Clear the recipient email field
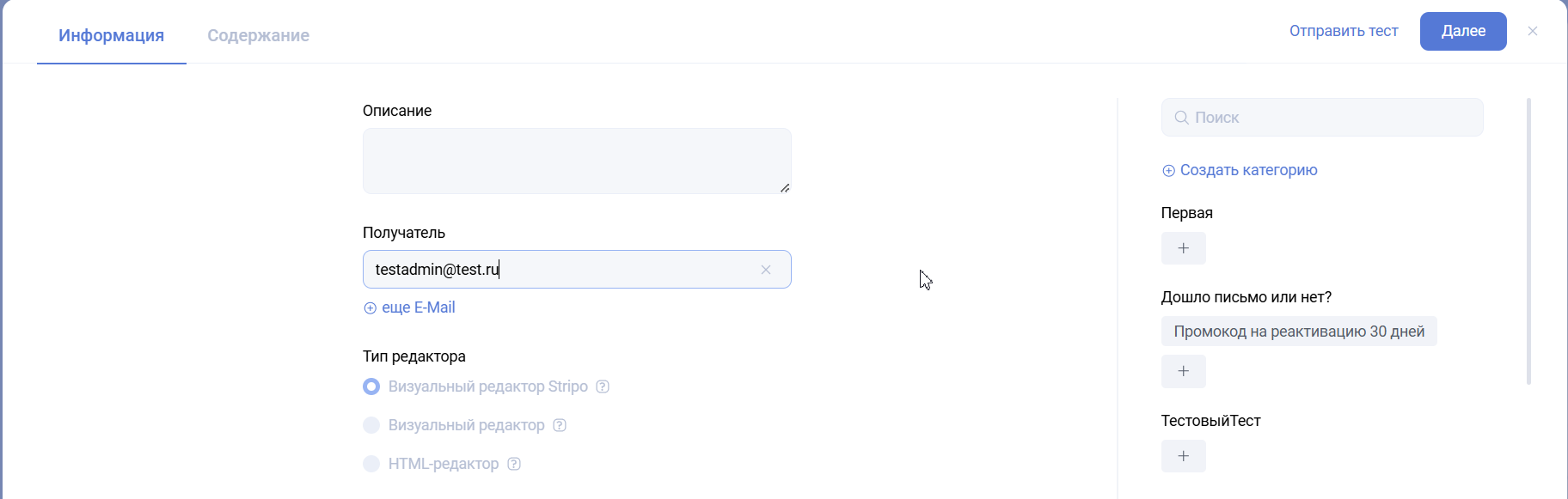This screenshot has width=1568, height=499. coord(765,270)
